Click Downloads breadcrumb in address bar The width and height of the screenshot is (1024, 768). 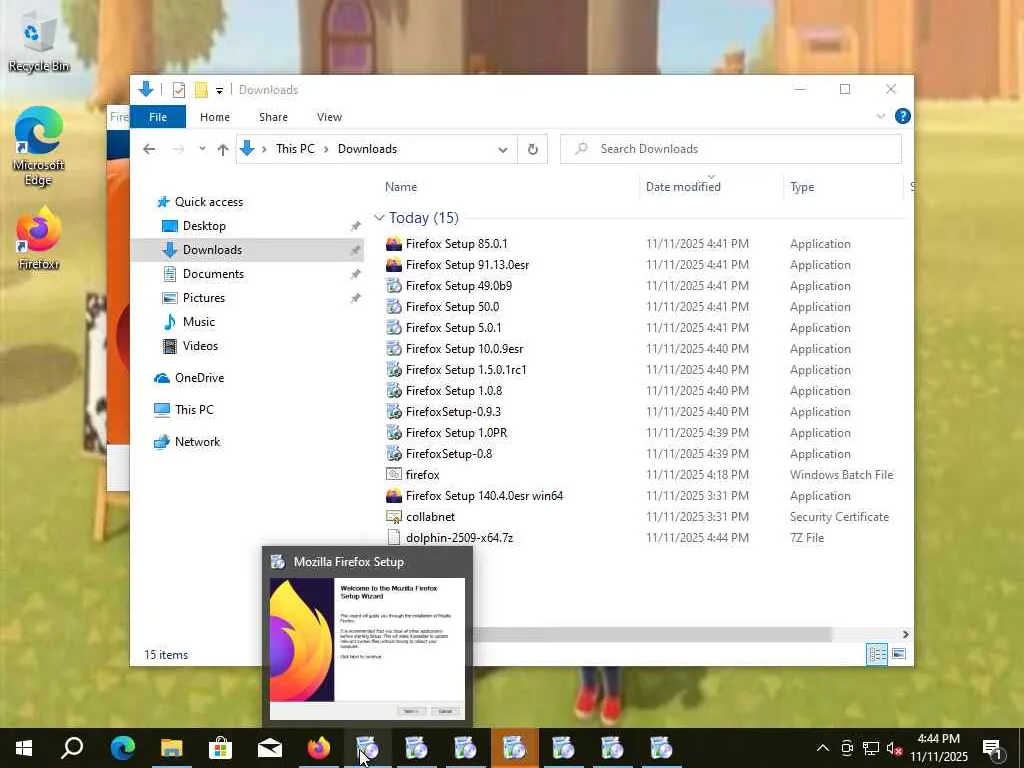click(x=367, y=149)
